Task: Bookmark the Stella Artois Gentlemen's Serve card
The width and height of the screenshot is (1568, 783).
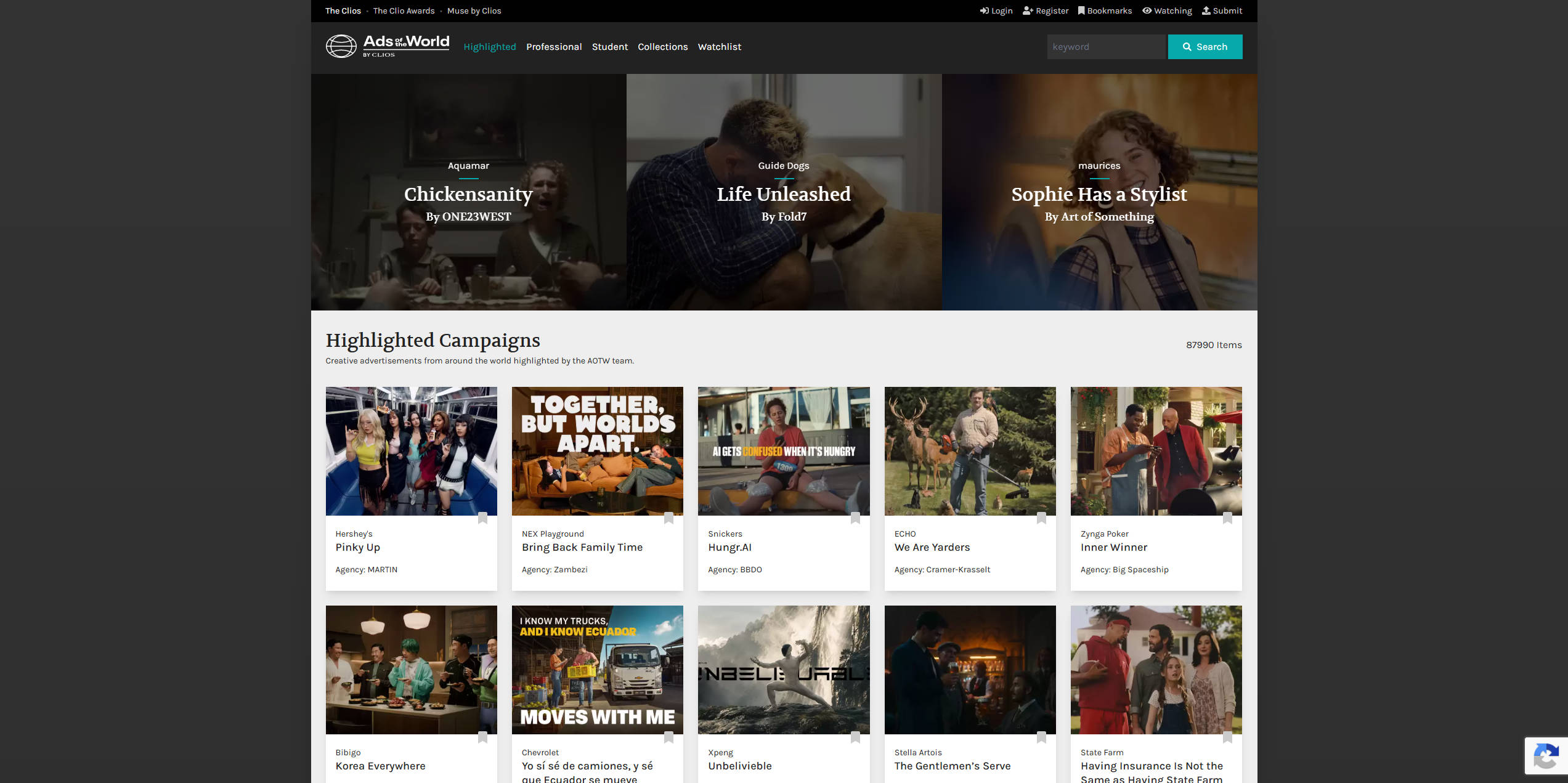Action: tap(1041, 737)
